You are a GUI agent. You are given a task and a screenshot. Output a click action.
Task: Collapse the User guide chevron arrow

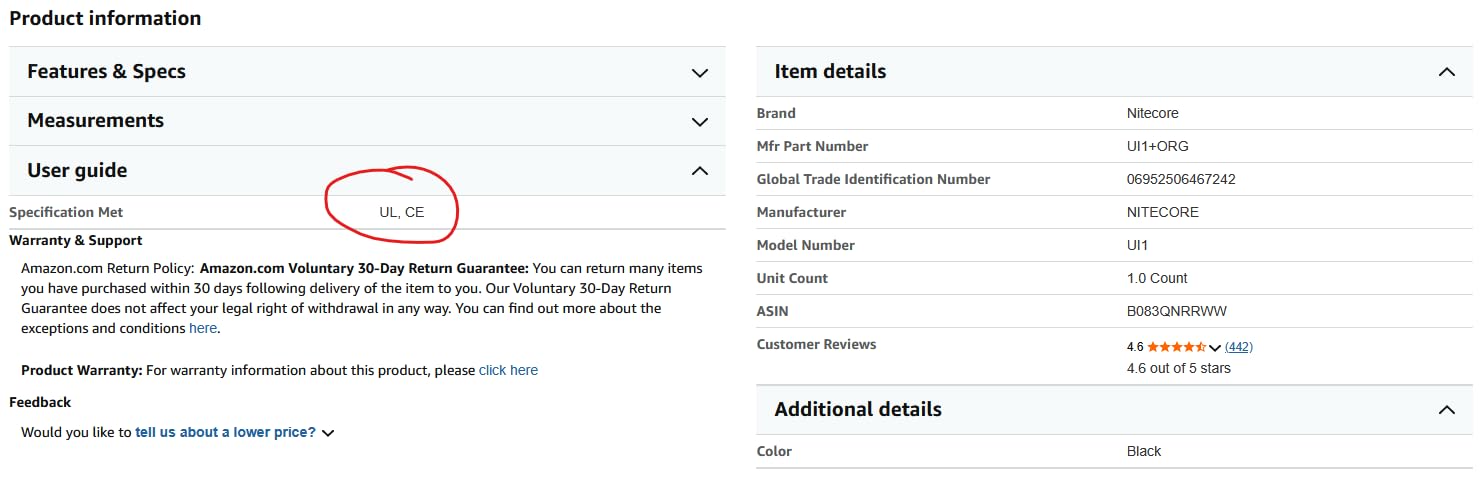tap(700, 171)
